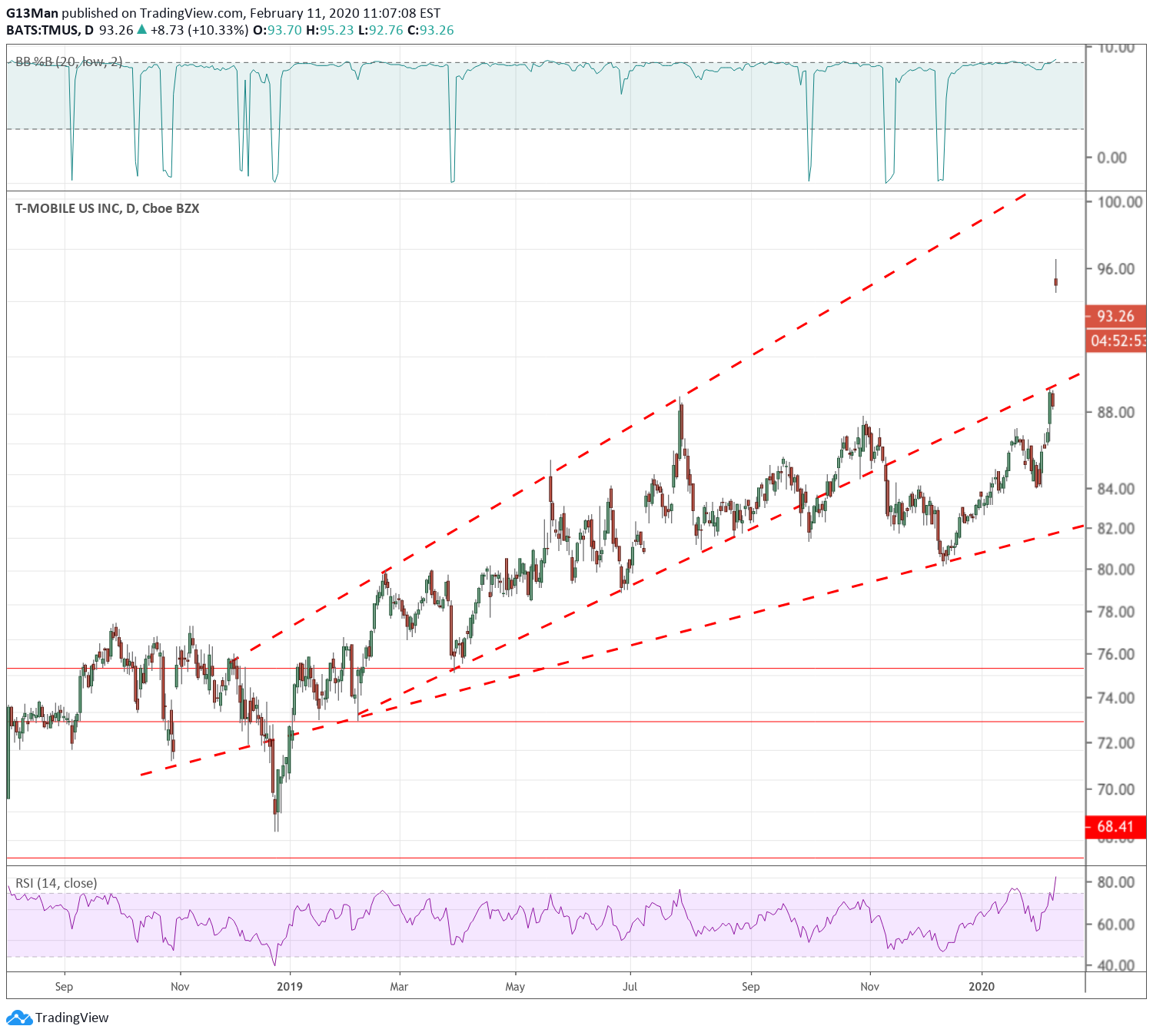Click the 72.00 price axis label
The height and width of the screenshot is (1036, 1153).
click(x=1116, y=743)
